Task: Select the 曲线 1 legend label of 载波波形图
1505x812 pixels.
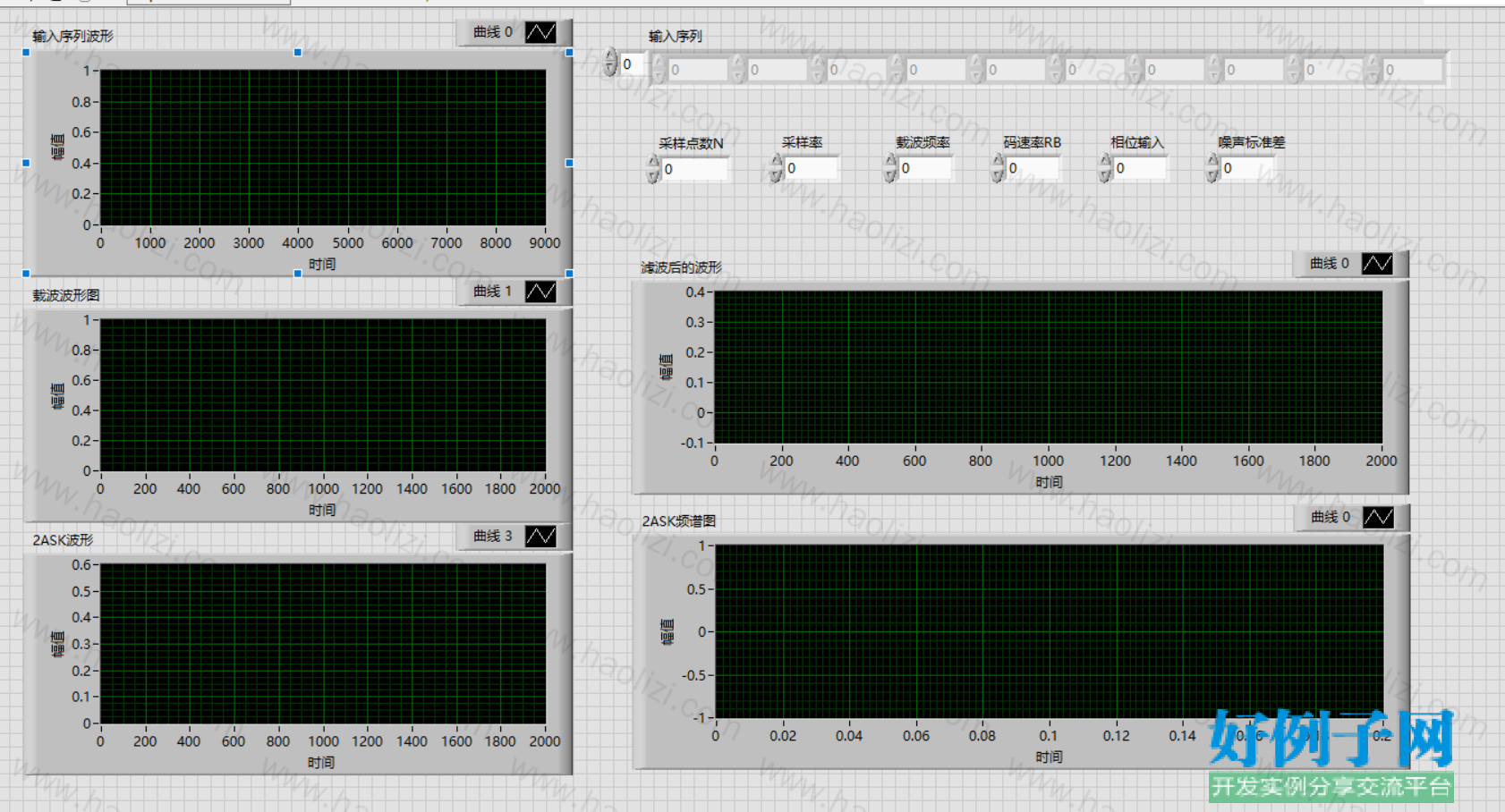Action: pyautogui.click(x=493, y=292)
